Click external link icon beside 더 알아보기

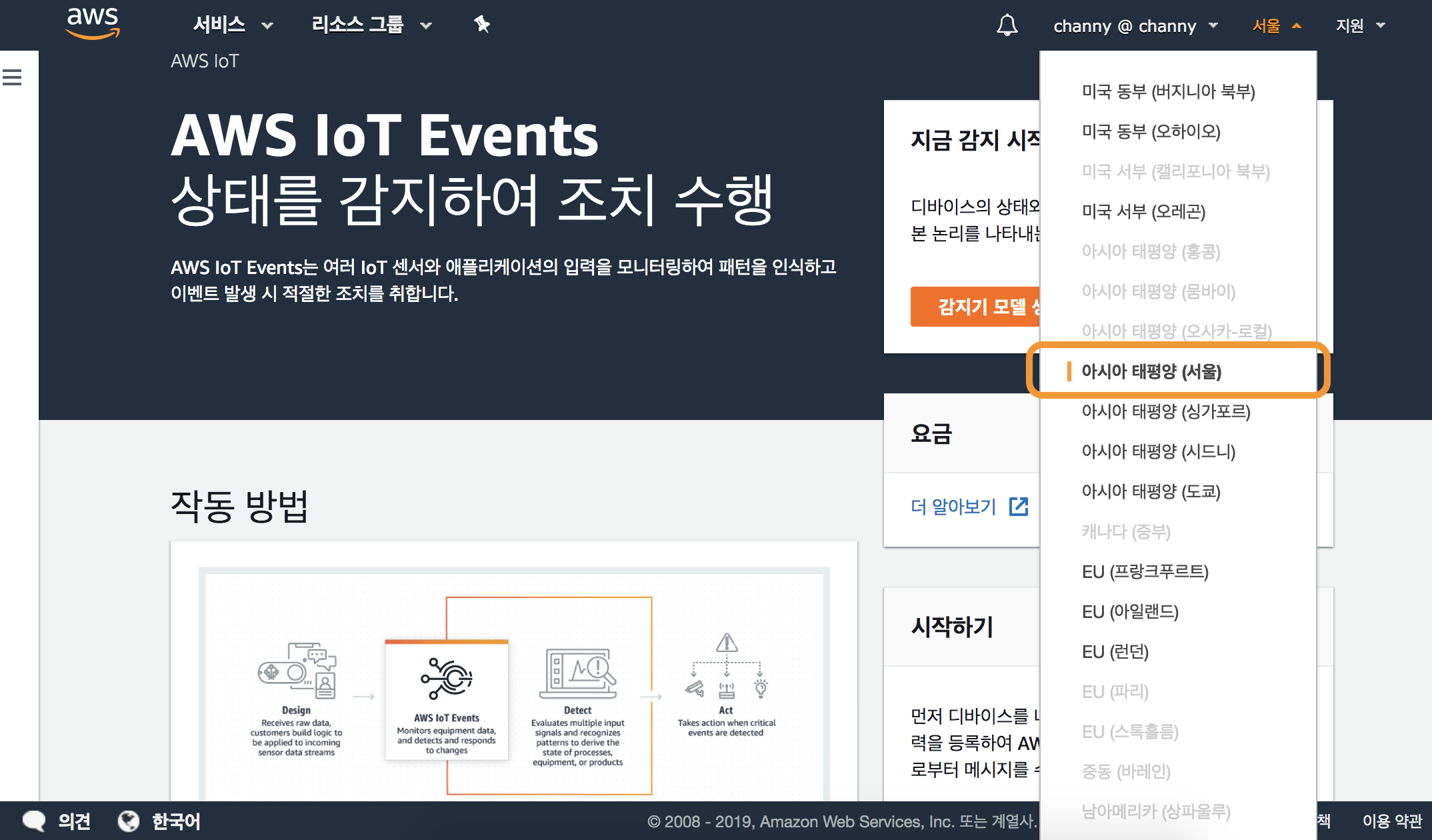pos(1019,507)
